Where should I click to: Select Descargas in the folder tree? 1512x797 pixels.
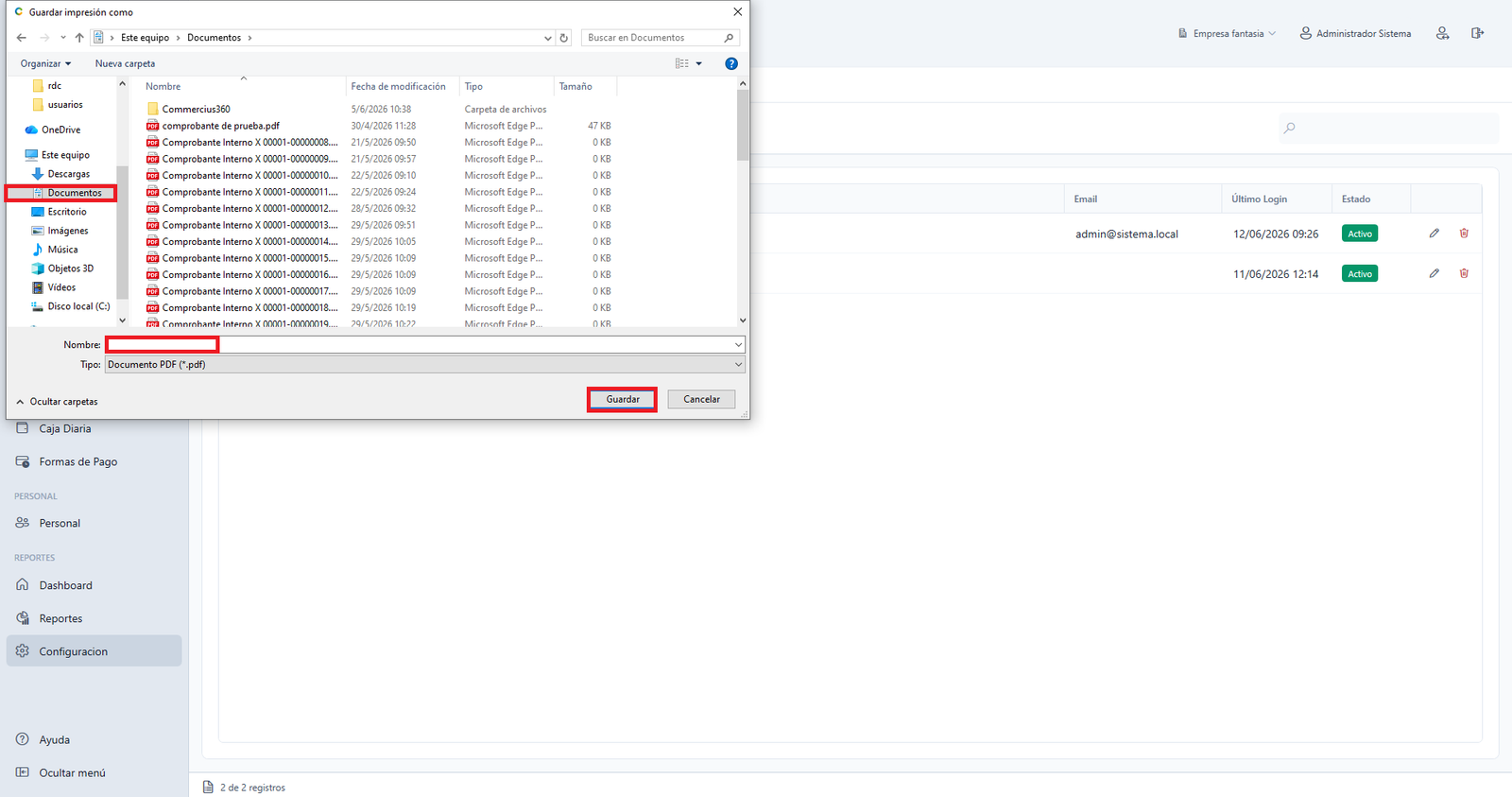click(x=68, y=174)
